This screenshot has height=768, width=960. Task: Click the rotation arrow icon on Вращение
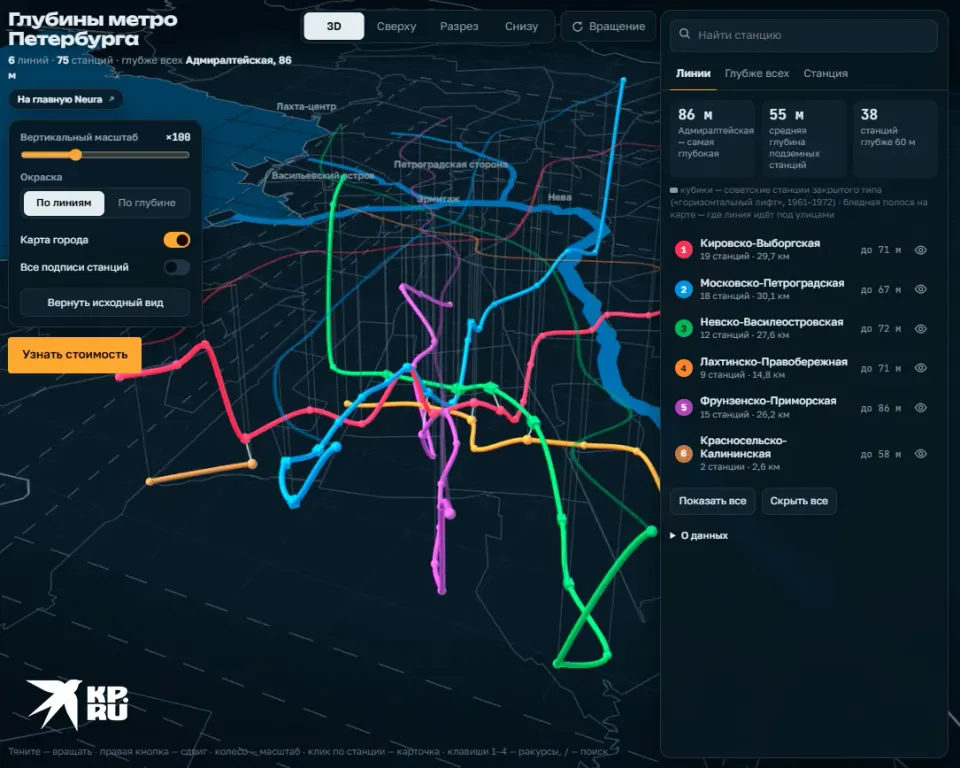(x=577, y=27)
